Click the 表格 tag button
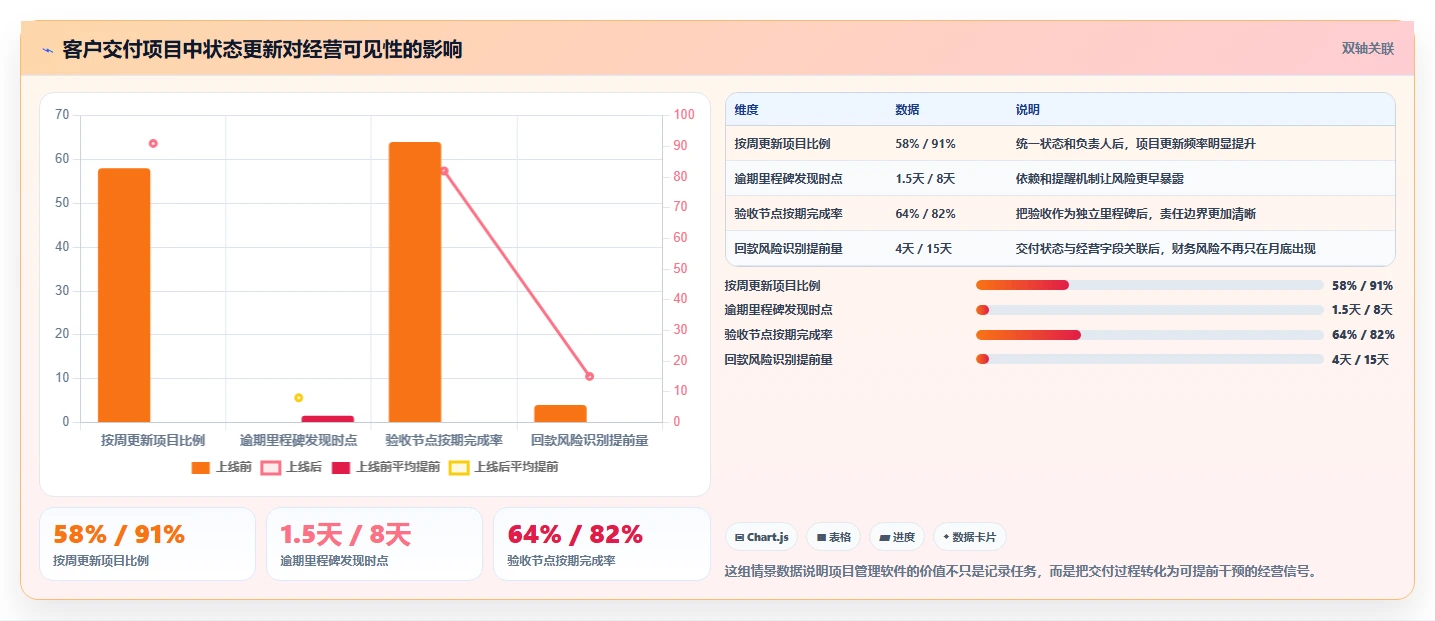 [x=833, y=537]
